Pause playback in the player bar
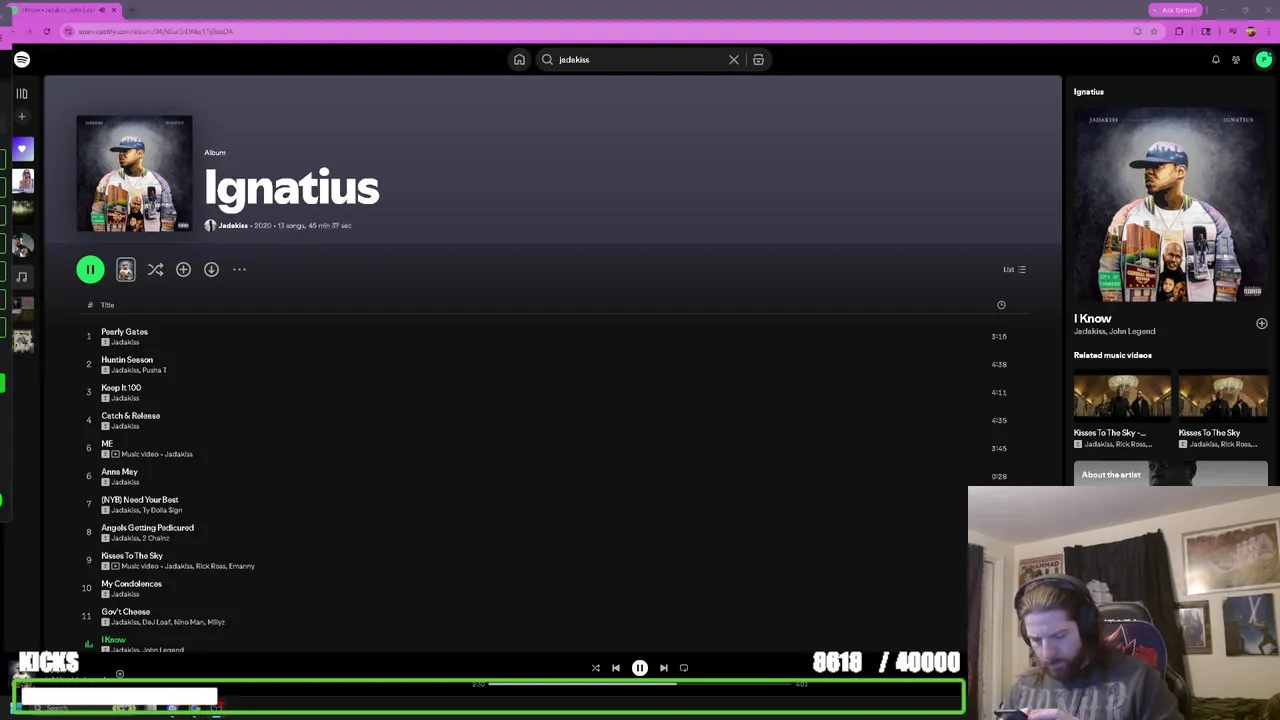Viewport: 1280px width, 720px height. [640, 668]
